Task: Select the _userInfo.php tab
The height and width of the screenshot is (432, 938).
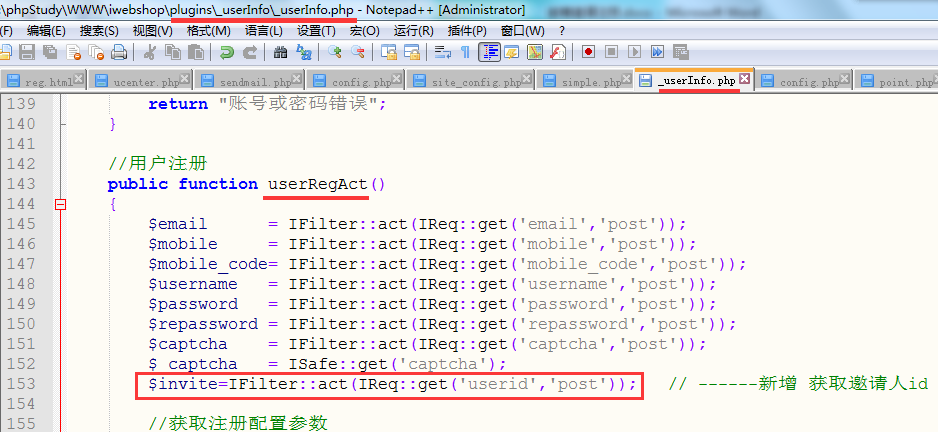Action: (696, 81)
